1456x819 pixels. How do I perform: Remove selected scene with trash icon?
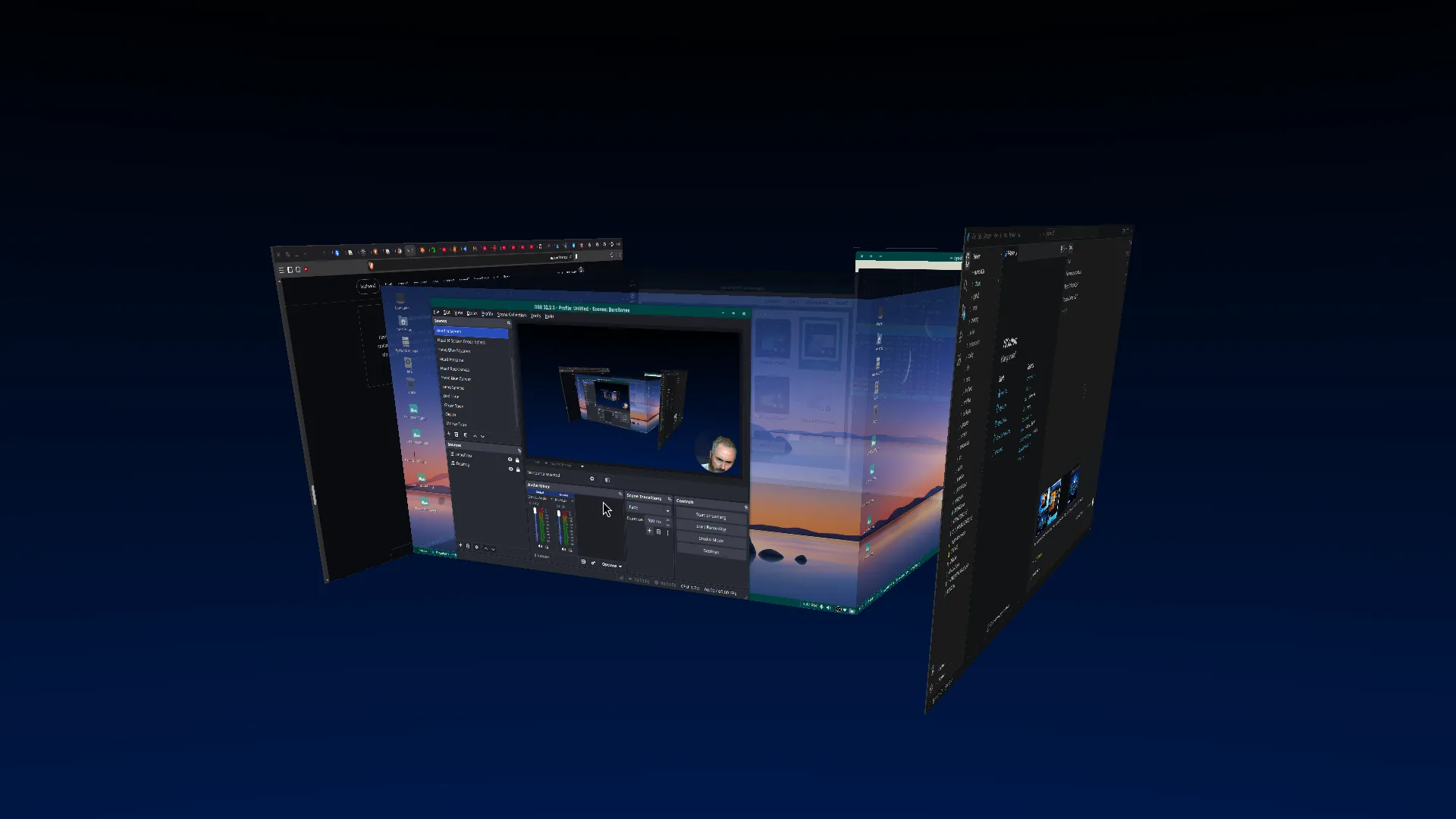(x=457, y=435)
